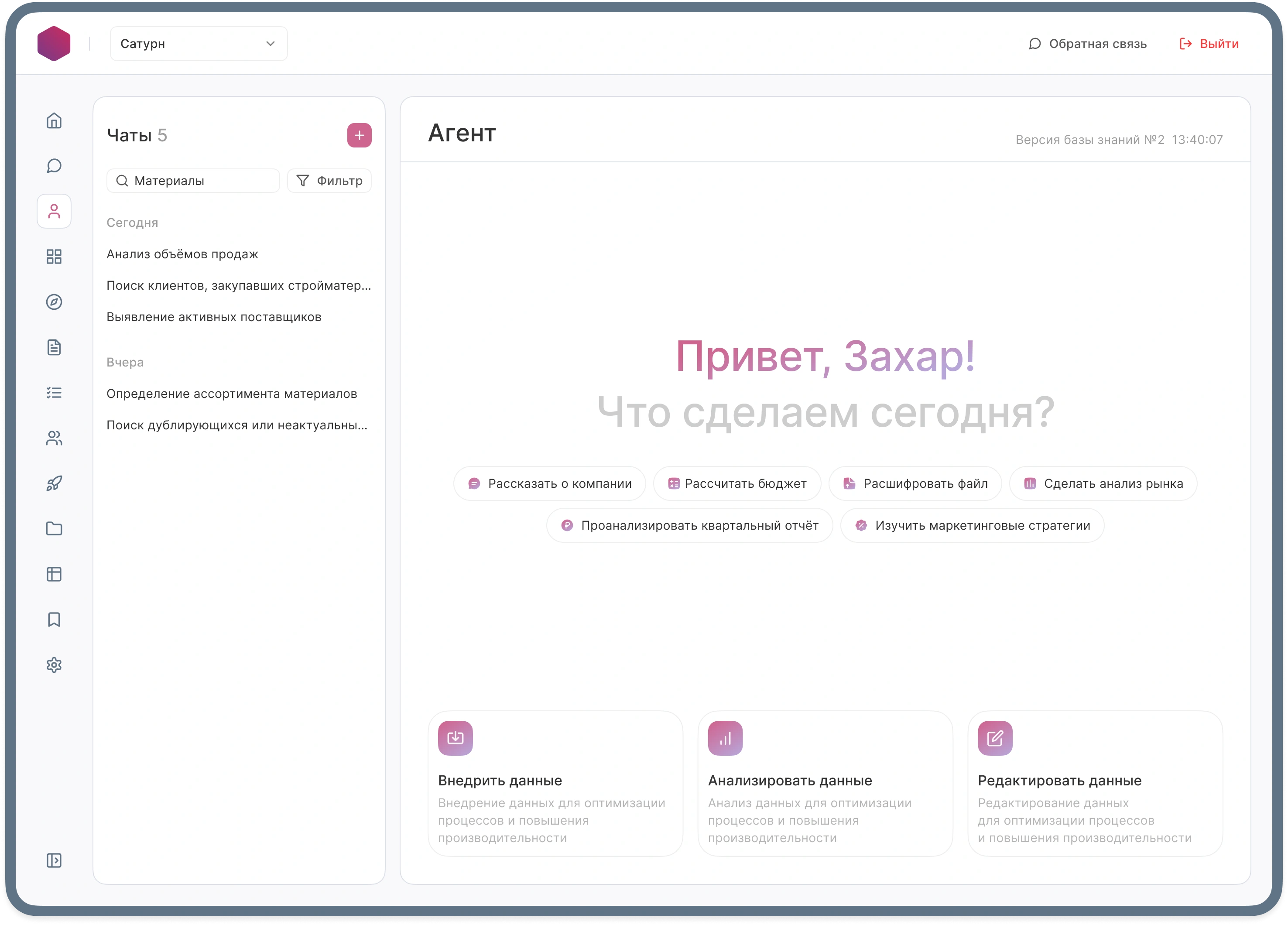Open the document file sidebar icon
Viewport: 1288px width, 925px height.
[x=54, y=347]
